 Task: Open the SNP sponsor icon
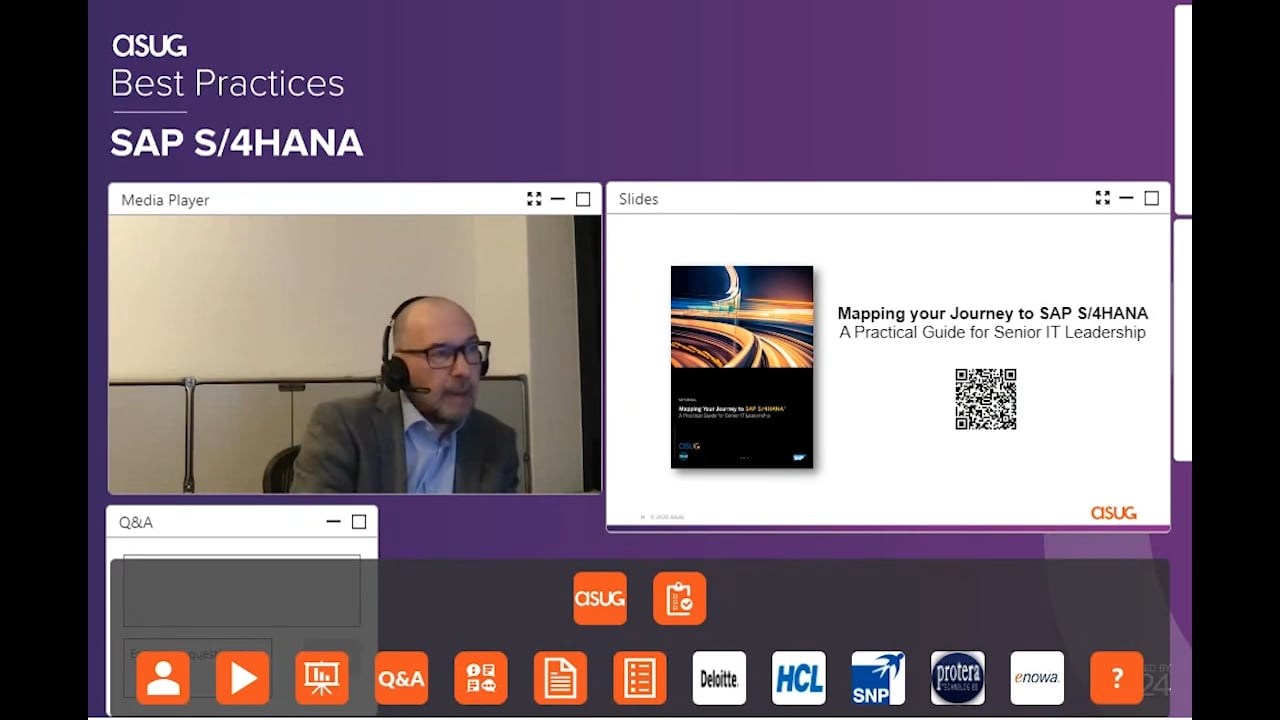tap(878, 678)
